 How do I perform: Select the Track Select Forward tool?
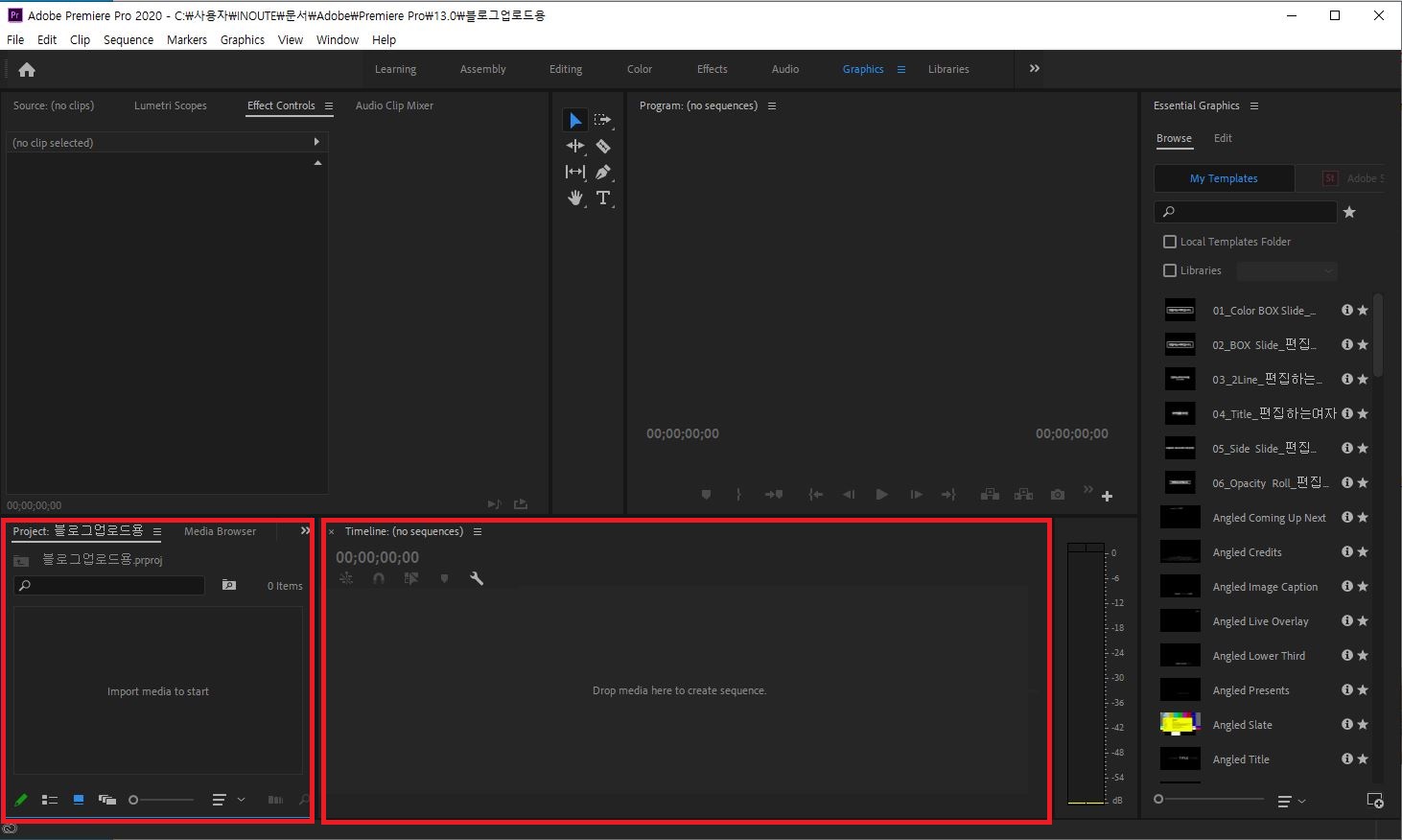tap(602, 120)
